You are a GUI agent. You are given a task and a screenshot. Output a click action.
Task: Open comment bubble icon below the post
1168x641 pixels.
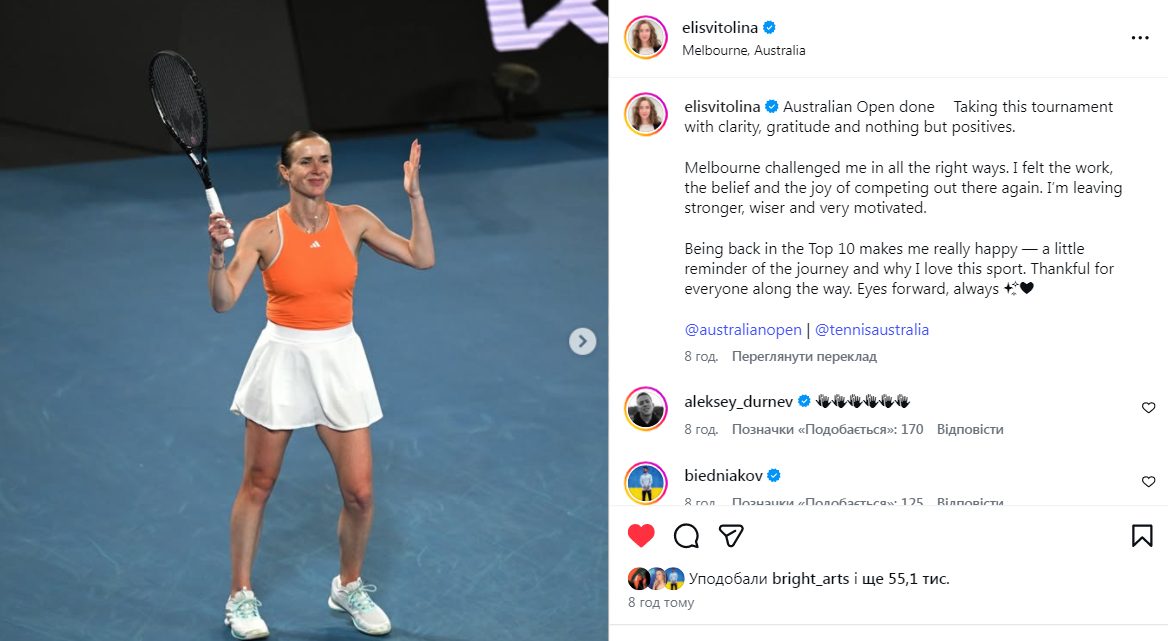tap(686, 535)
